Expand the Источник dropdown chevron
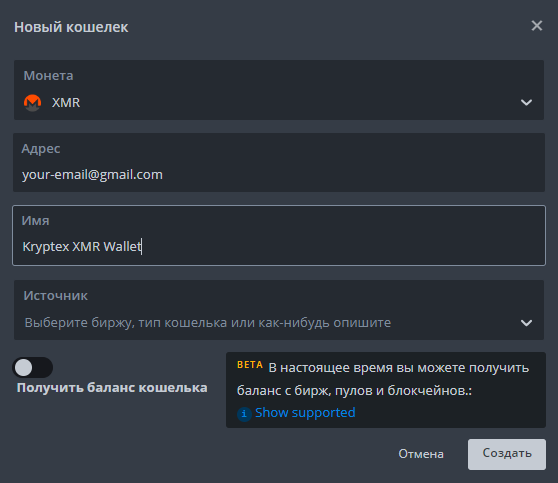The width and height of the screenshot is (558, 483). click(x=526, y=323)
